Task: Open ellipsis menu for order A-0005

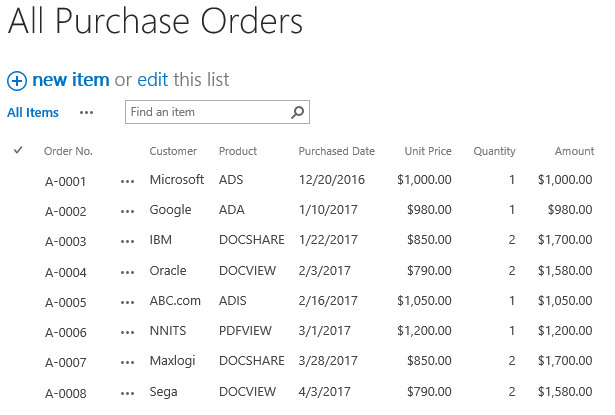Action: point(127,302)
